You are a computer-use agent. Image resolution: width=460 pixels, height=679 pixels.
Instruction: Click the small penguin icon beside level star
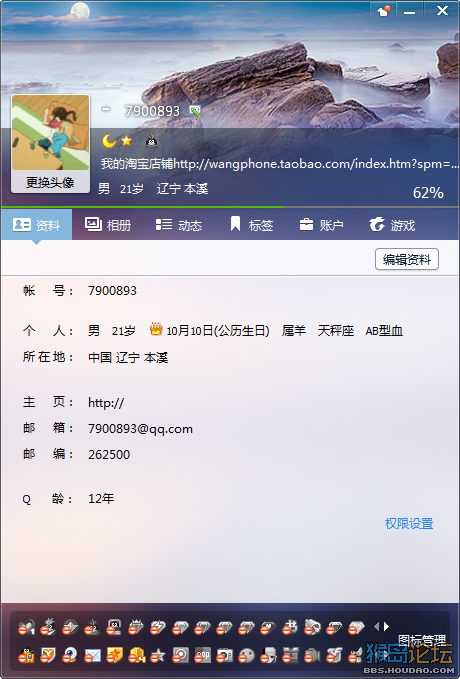click(x=151, y=141)
